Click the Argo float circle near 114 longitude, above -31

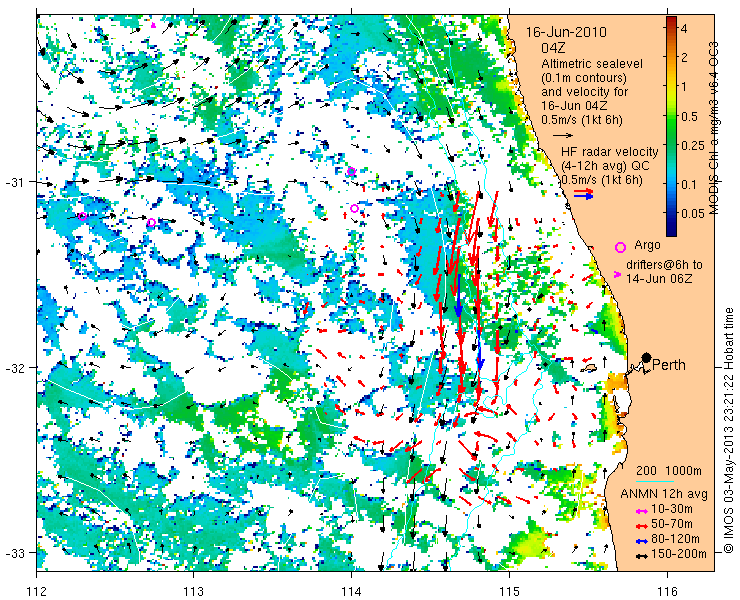[x=351, y=171]
